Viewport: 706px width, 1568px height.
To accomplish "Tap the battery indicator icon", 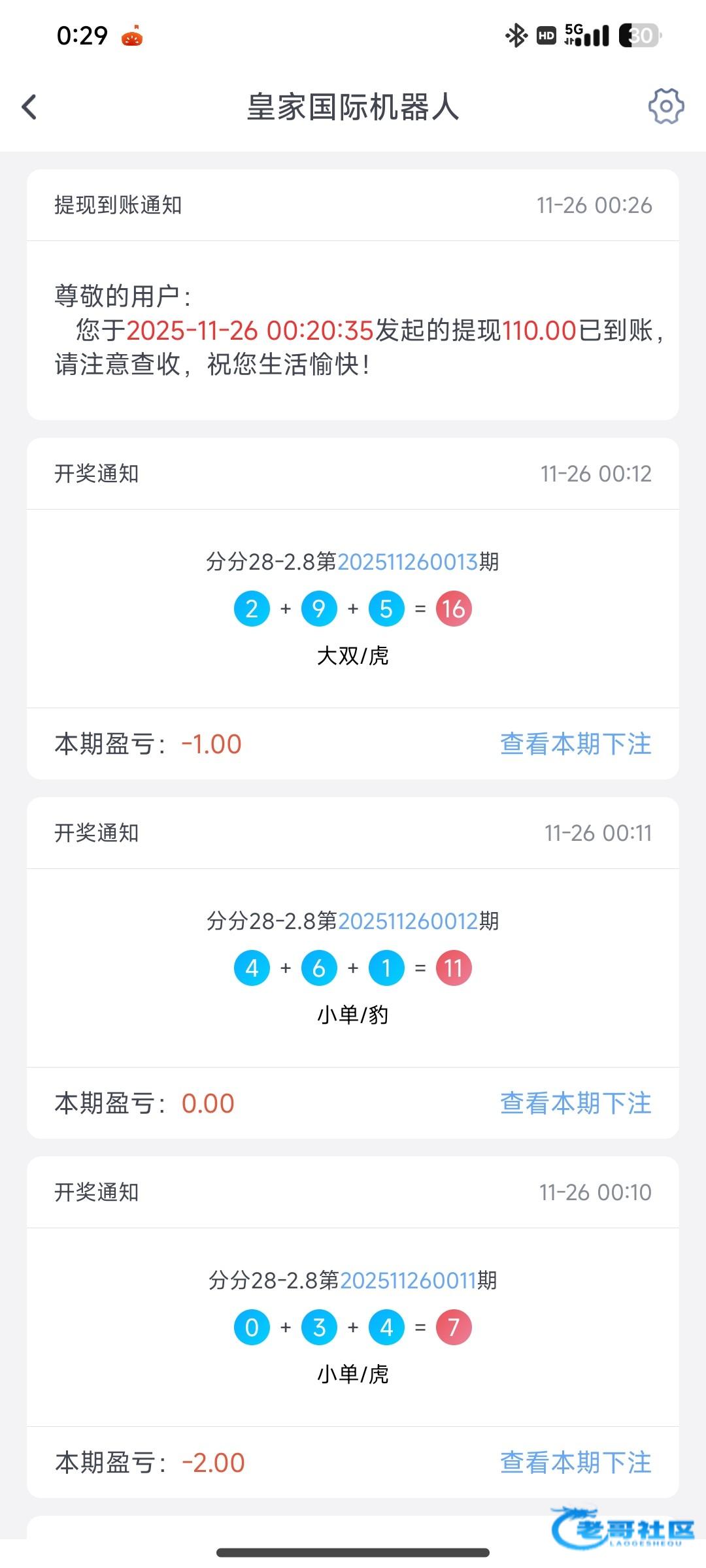I will click(640, 35).
